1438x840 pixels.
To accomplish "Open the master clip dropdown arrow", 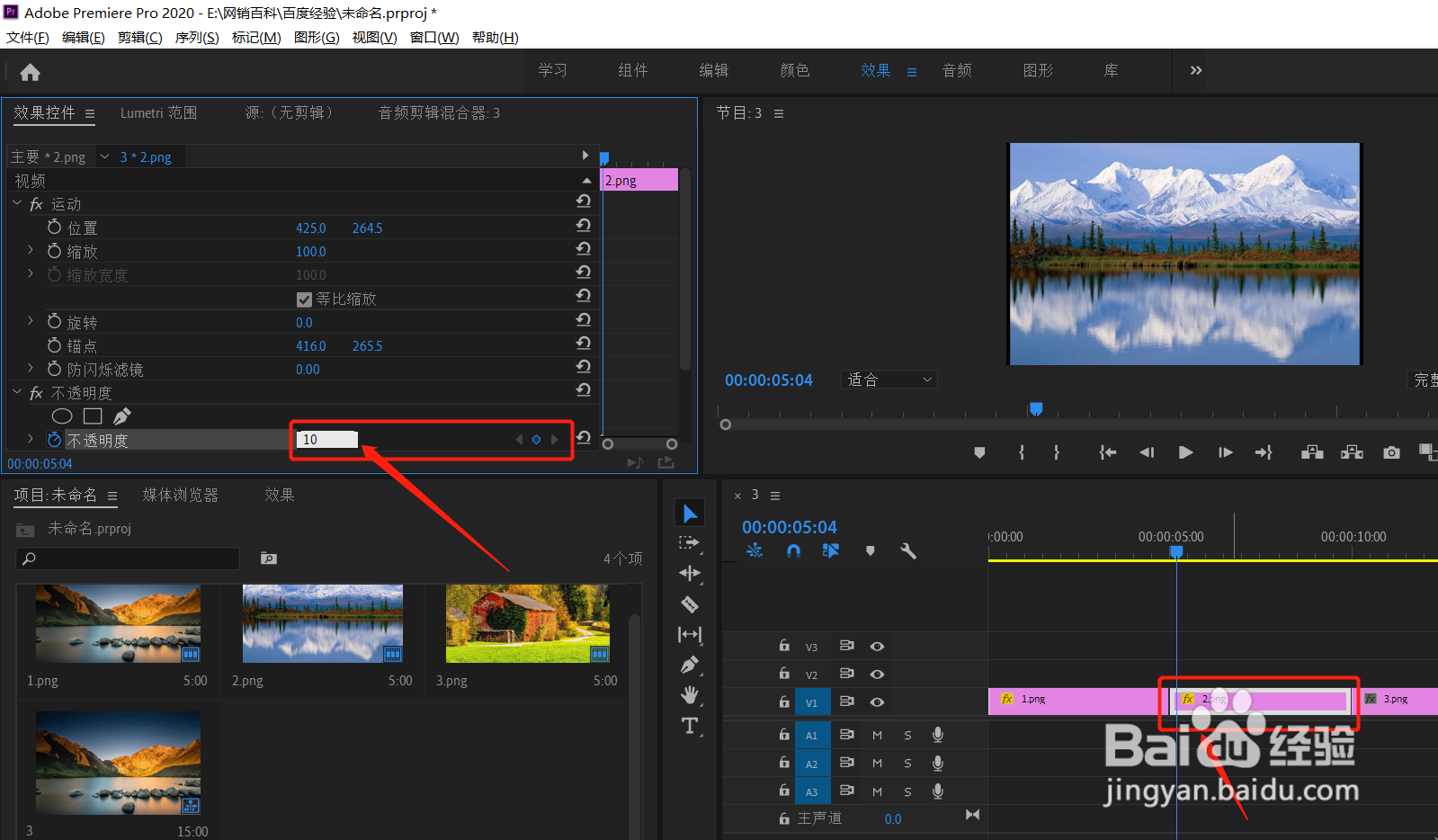I will [105, 156].
